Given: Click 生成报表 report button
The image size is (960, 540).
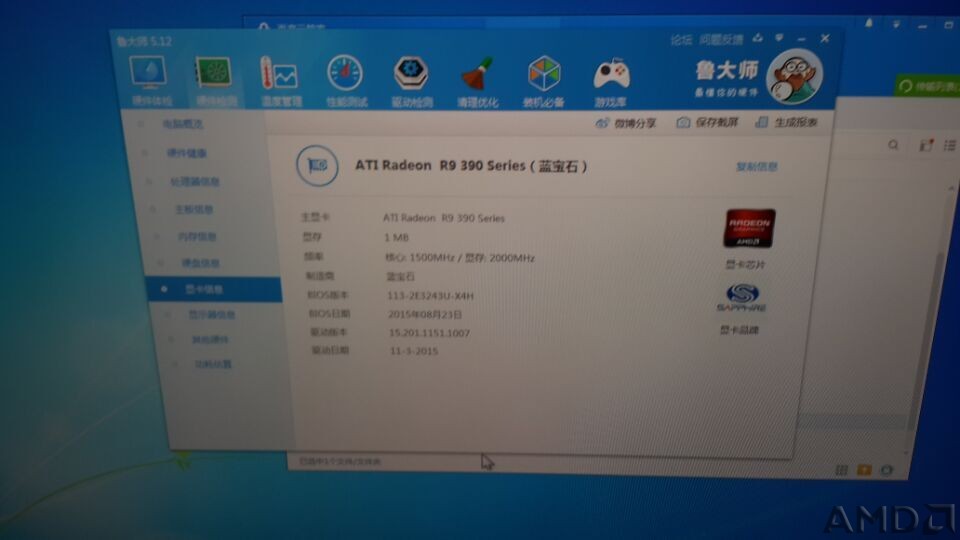Looking at the screenshot, I should point(787,122).
